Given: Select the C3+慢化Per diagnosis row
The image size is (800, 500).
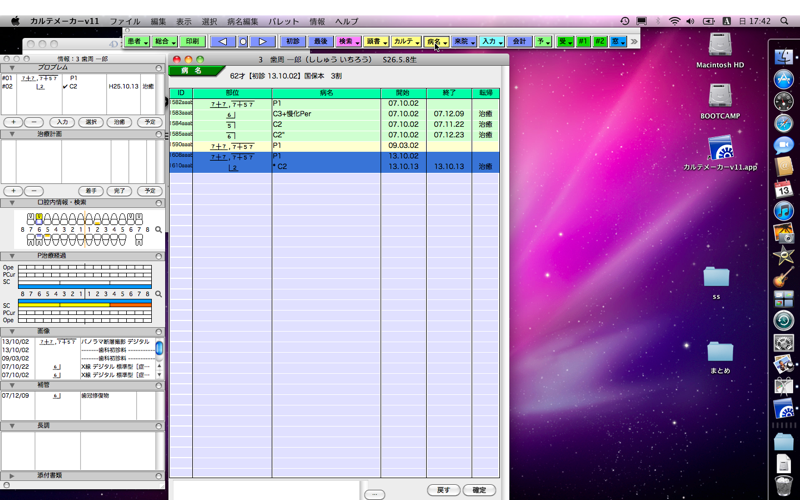Looking at the screenshot, I should click(x=326, y=113).
